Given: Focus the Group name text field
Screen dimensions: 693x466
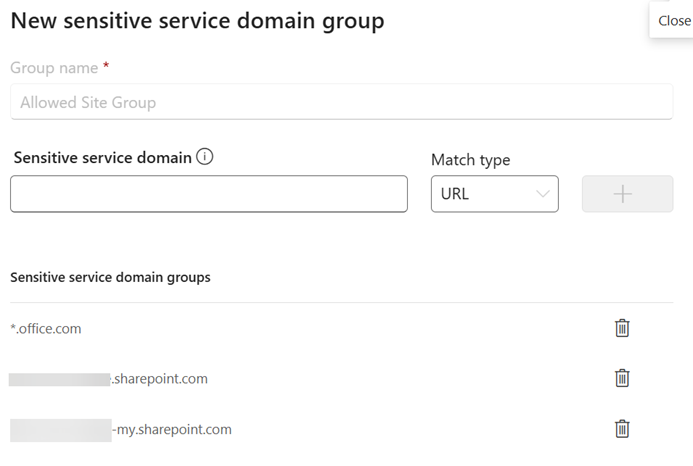Looking at the screenshot, I should [x=341, y=102].
